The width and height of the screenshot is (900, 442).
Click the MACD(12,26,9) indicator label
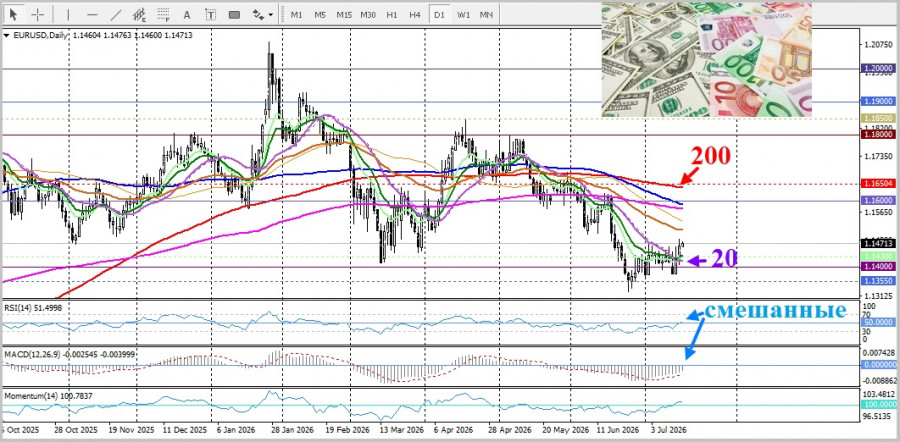click(x=69, y=354)
